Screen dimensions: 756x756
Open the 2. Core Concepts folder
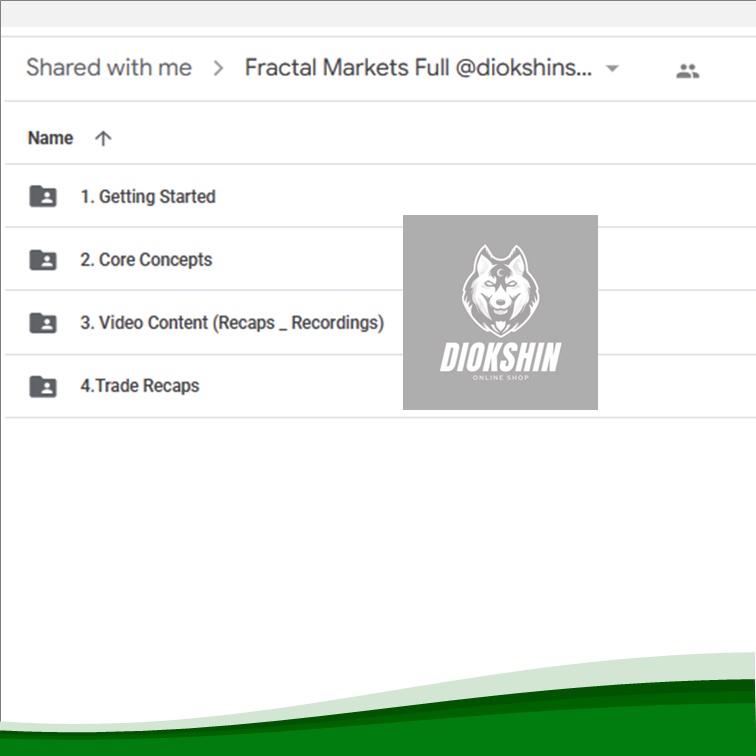146,260
